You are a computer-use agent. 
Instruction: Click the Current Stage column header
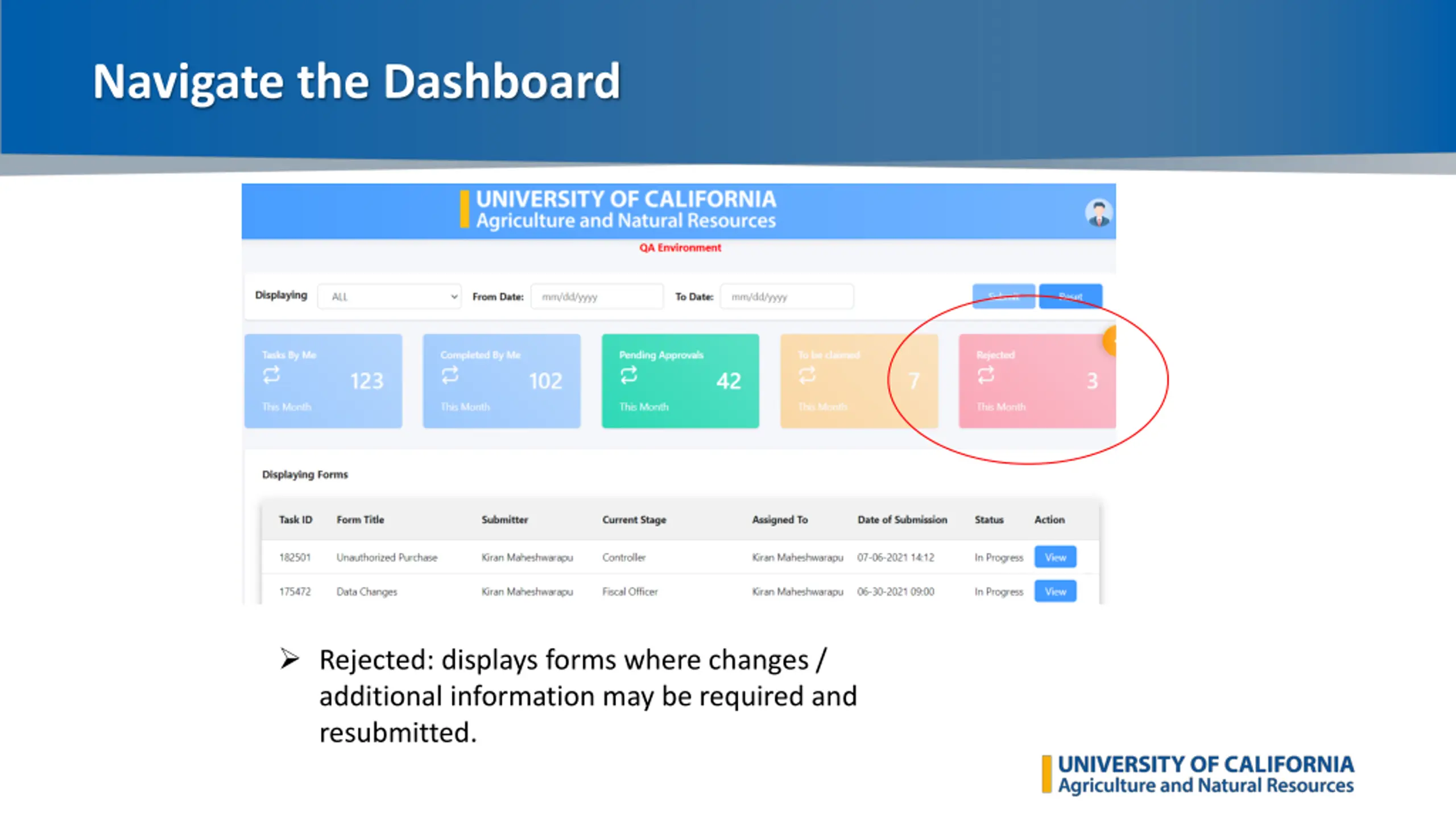(634, 520)
